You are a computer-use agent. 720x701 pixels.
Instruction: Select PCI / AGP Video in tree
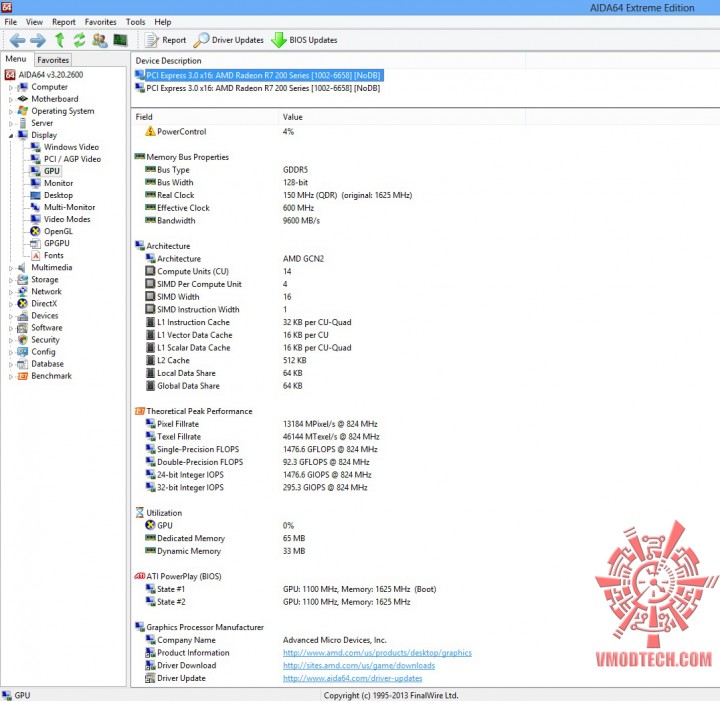point(66,159)
